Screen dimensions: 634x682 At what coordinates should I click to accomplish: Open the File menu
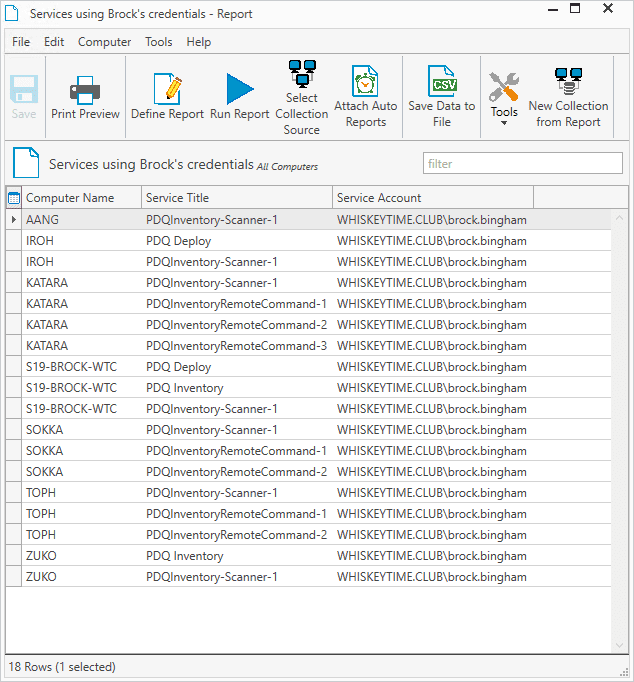(x=21, y=42)
